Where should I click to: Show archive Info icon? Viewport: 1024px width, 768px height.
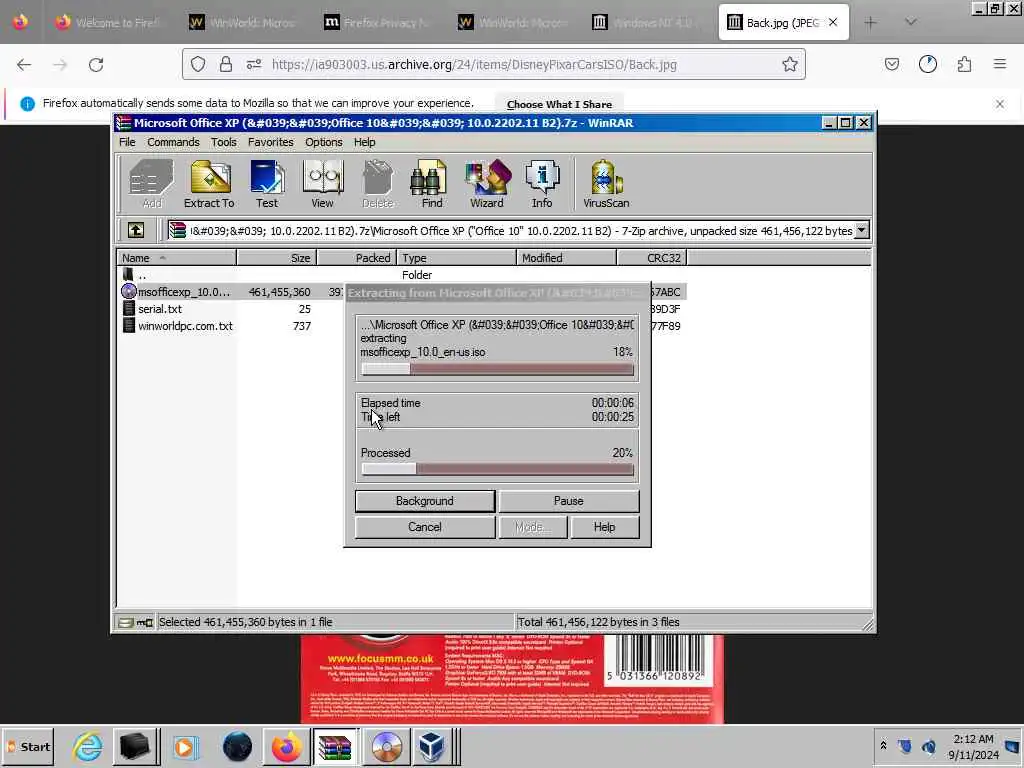[541, 184]
